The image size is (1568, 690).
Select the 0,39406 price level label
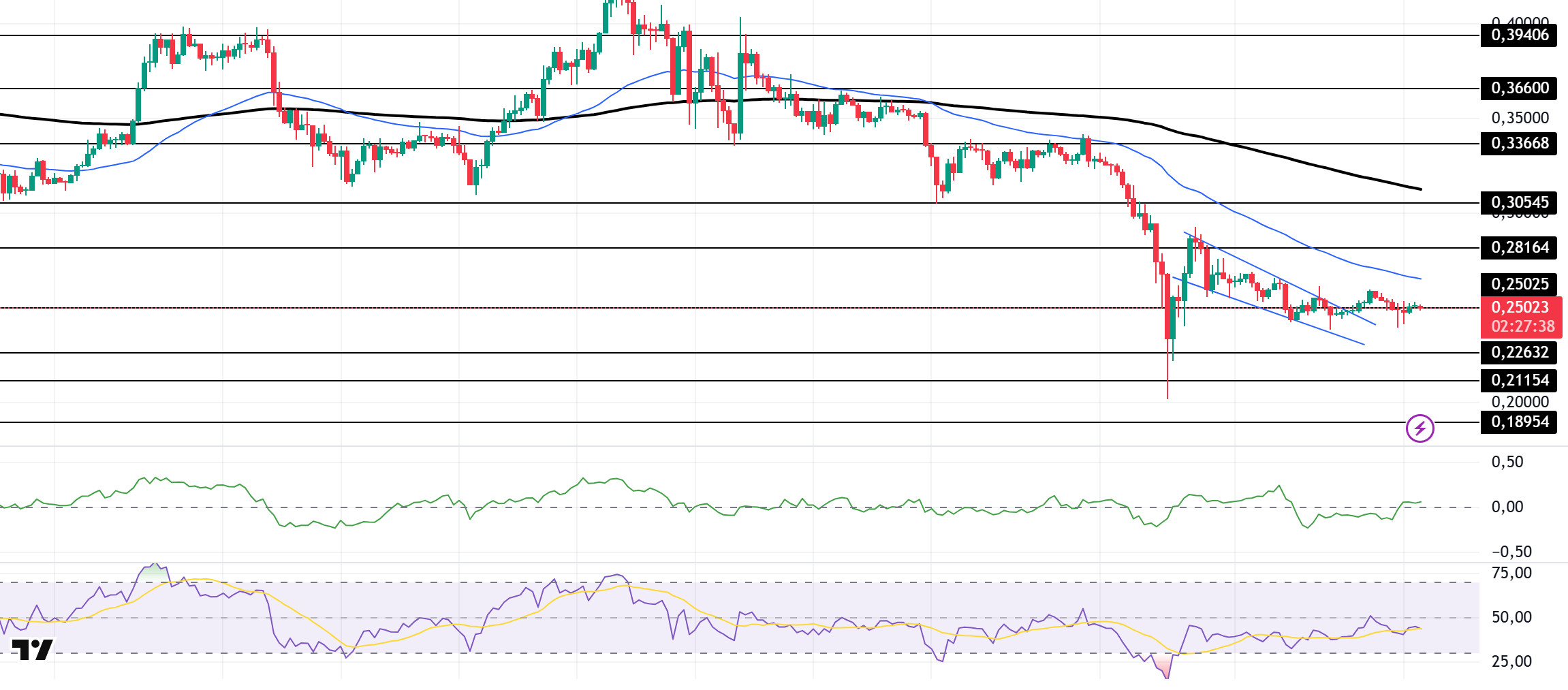pos(1519,35)
